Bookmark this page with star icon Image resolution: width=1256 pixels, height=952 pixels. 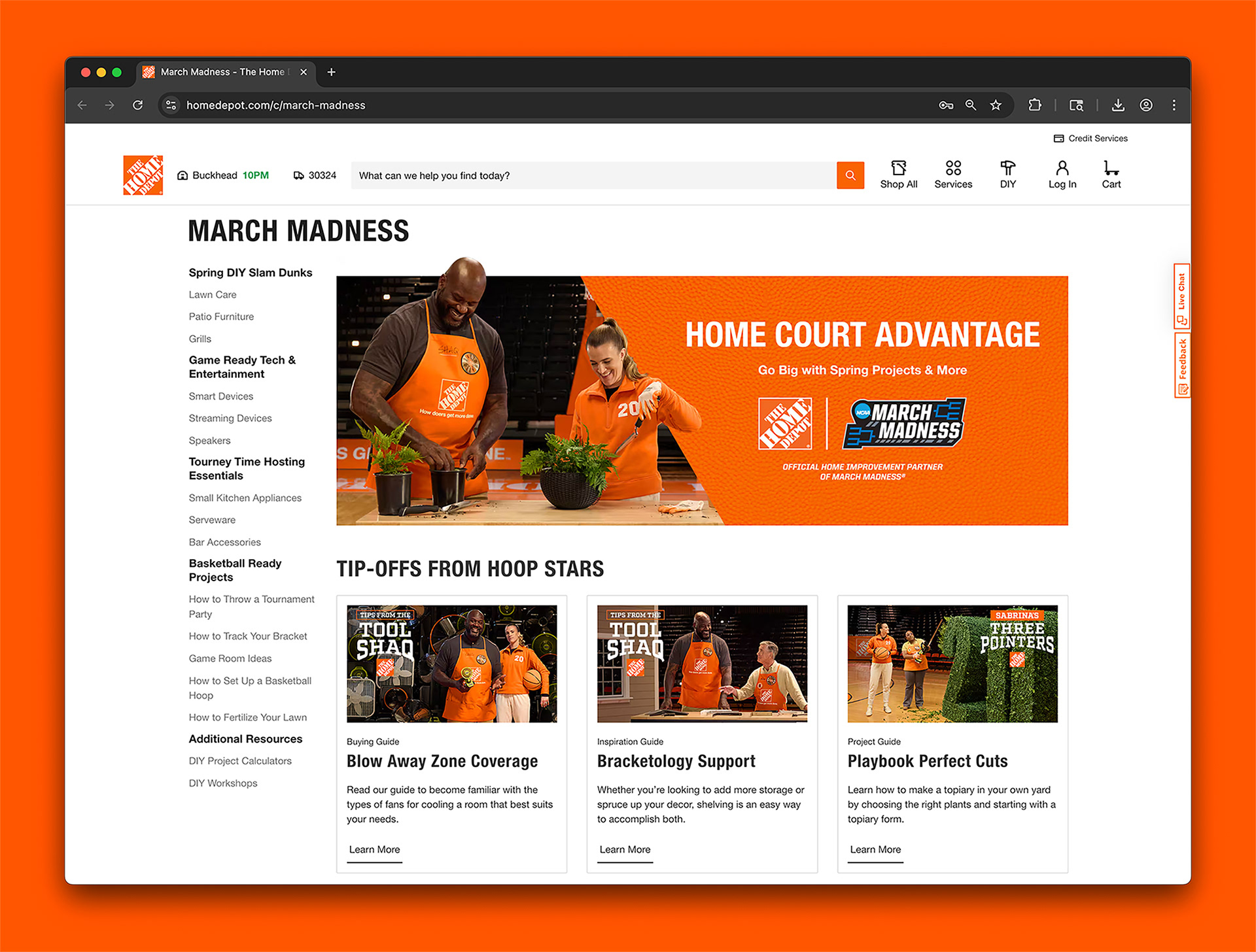tap(996, 105)
